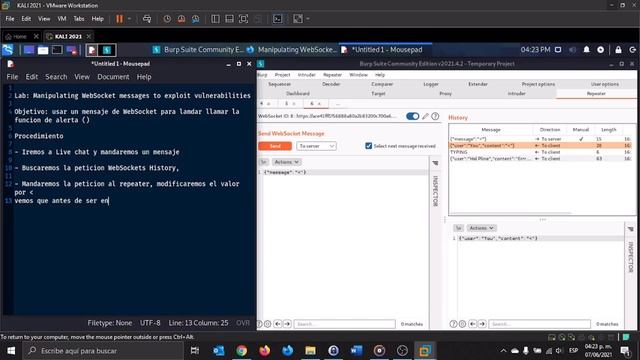Screen dimensions: 640x360
Task: Open VMware stretch display dropdown arrow
Action: [308, 19]
